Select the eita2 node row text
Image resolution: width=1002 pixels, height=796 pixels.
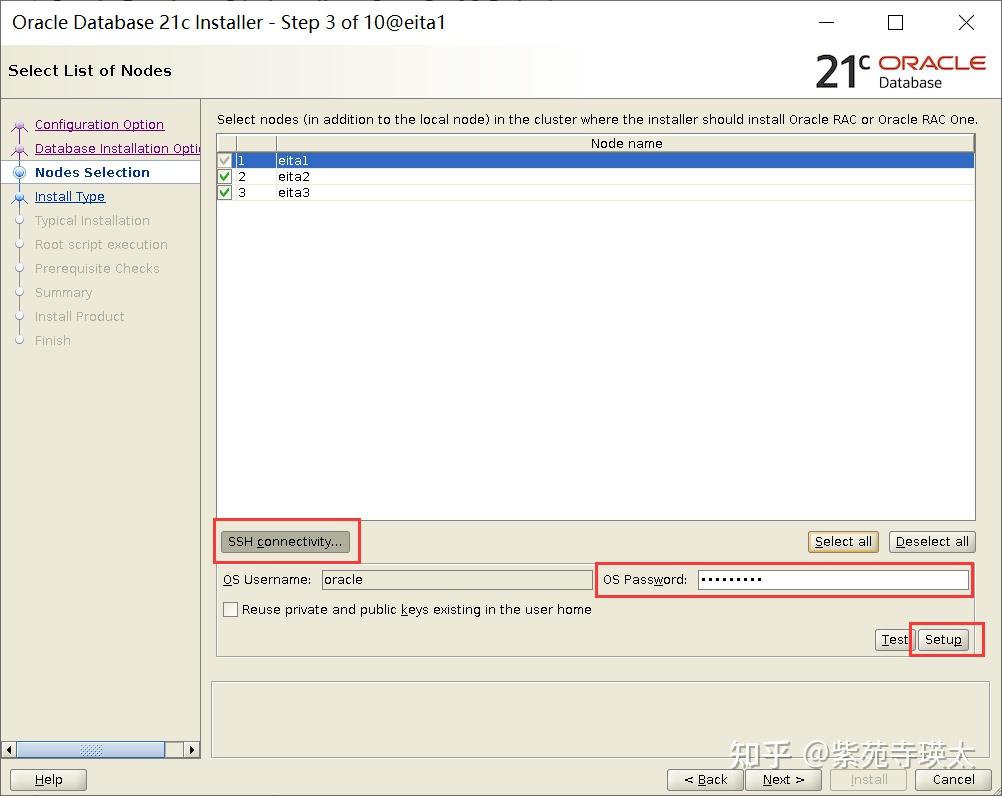tap(293, 176)
